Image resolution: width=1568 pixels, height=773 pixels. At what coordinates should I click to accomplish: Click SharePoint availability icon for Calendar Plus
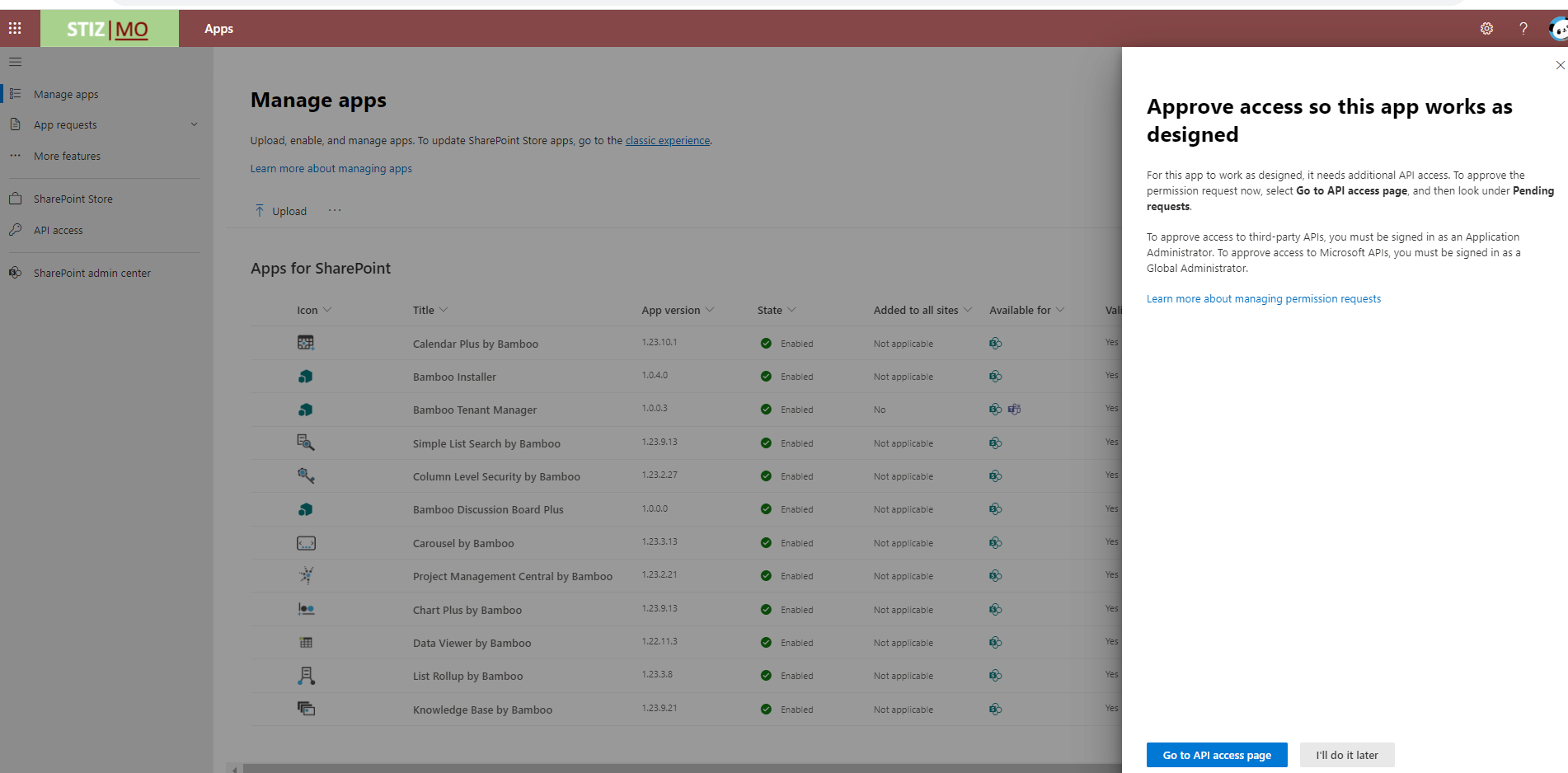click(996, 343)
